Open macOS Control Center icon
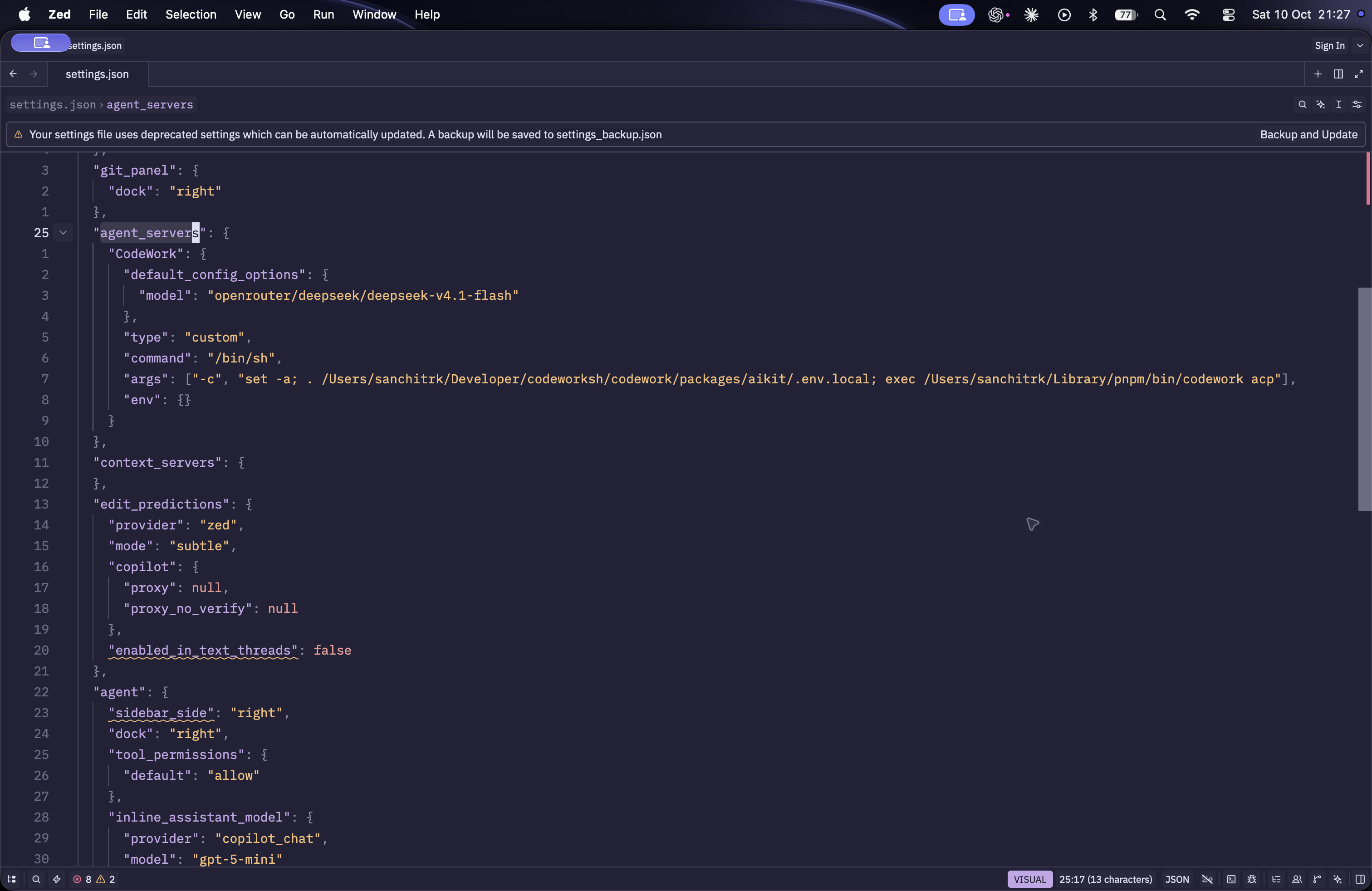Viewport: 1372px width, 891px height. [x=1229, y=15]
